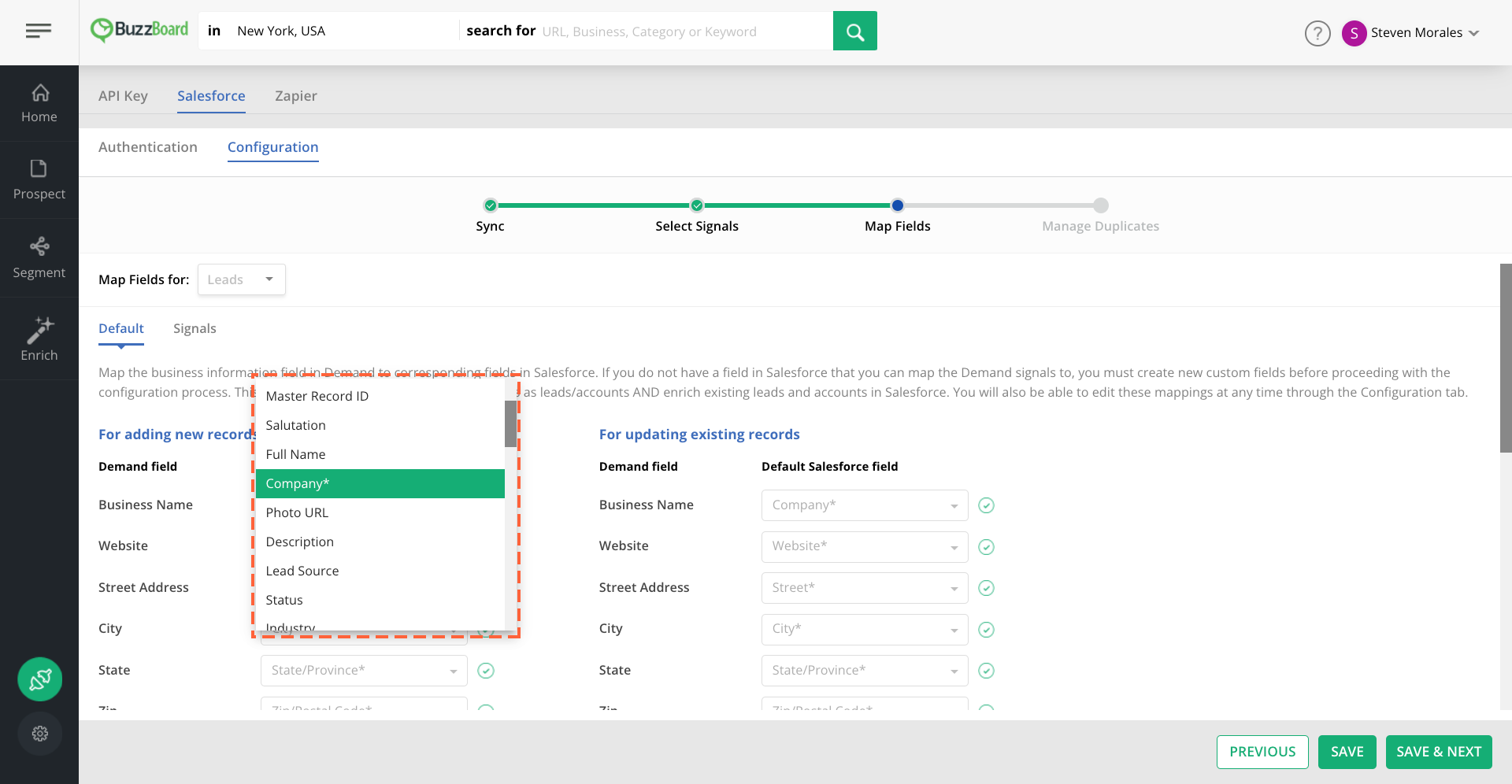Open the Configuration sub-tab
Screen dimensions: 1512x784
(x=273, y=147)
